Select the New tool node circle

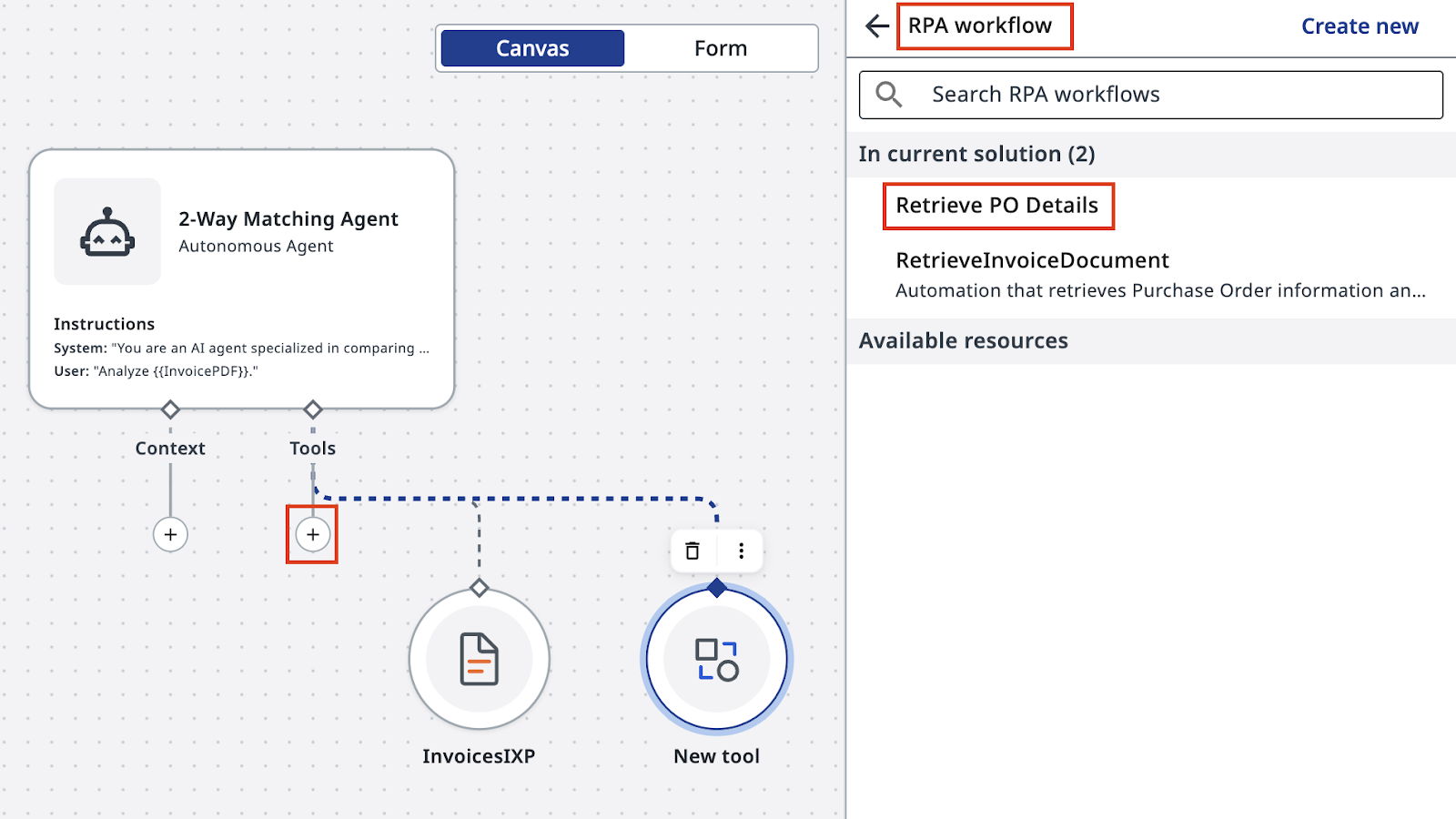[717, 659]
